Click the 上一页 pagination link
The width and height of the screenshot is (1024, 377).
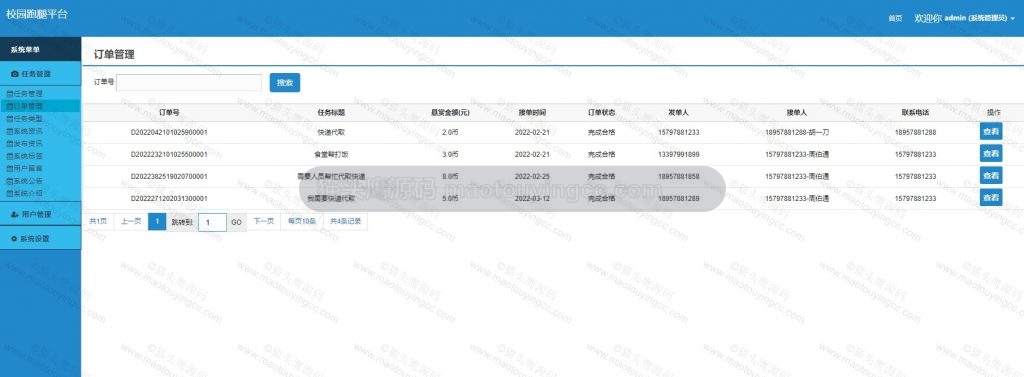(131, 221)
